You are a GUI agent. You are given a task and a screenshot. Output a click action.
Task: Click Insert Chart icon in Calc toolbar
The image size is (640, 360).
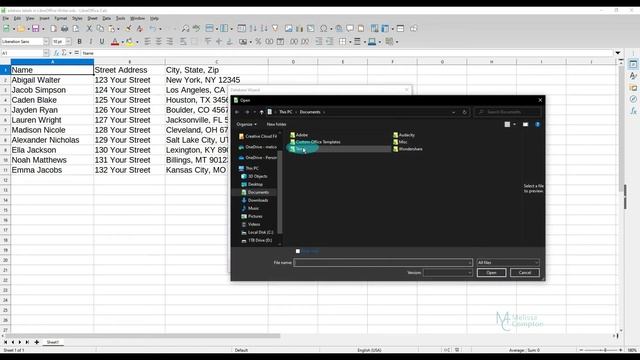[x=300, y=29]
